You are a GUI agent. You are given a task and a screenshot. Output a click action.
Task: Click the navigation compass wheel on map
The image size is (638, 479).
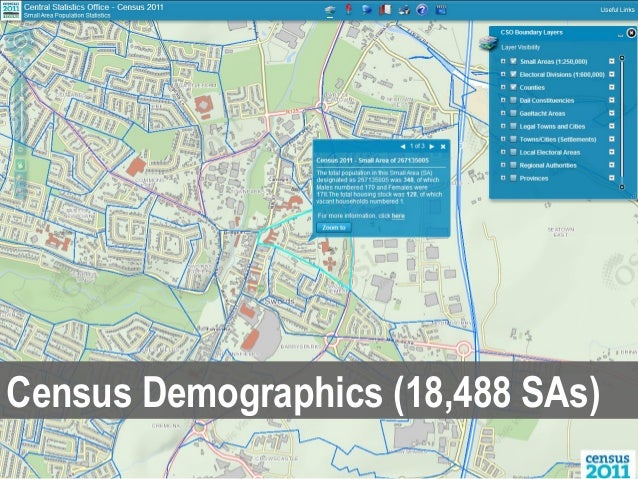click(x=20, y=44)
